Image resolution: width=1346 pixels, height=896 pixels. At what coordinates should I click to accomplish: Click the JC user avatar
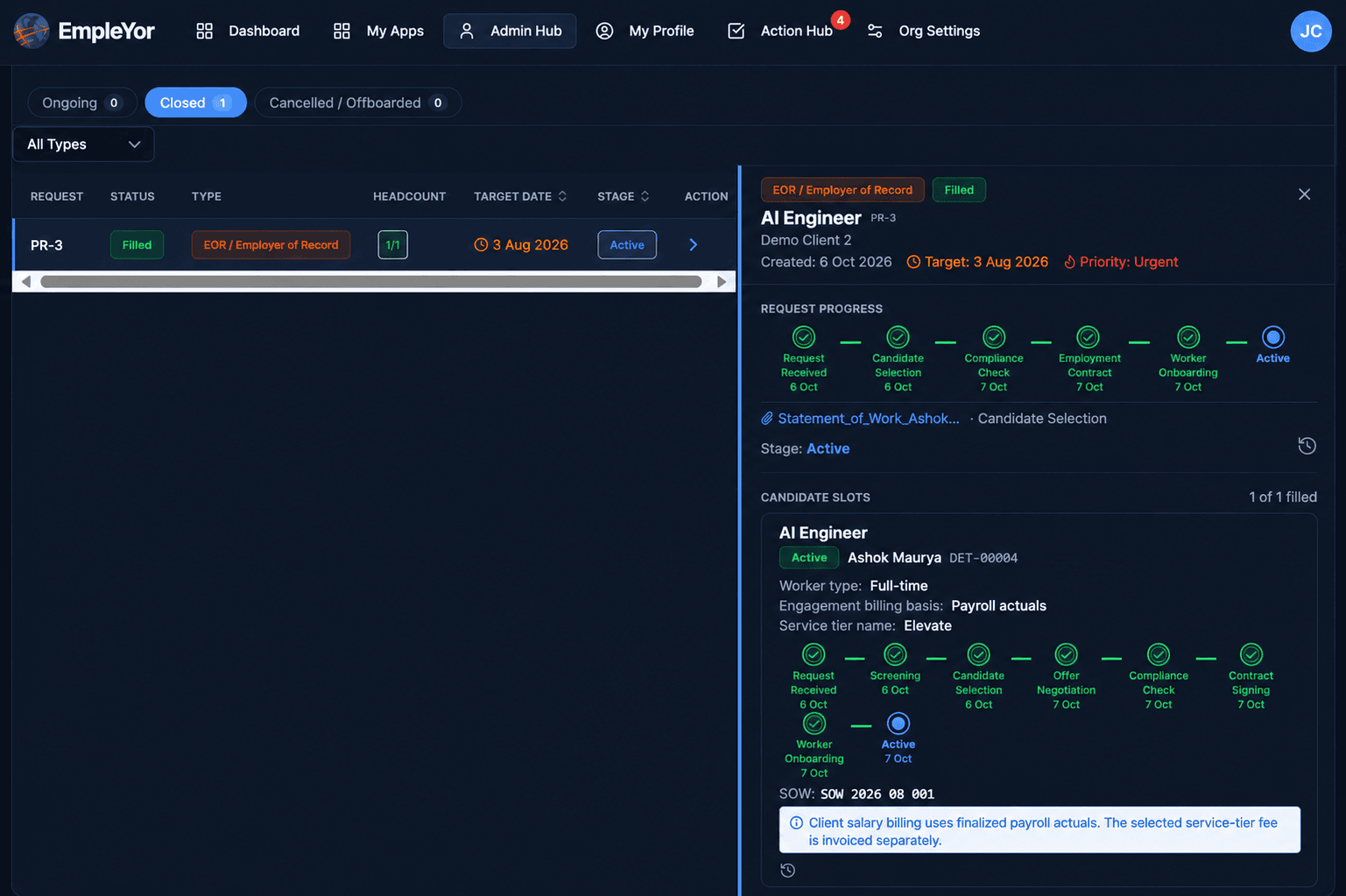(1311, 32)
